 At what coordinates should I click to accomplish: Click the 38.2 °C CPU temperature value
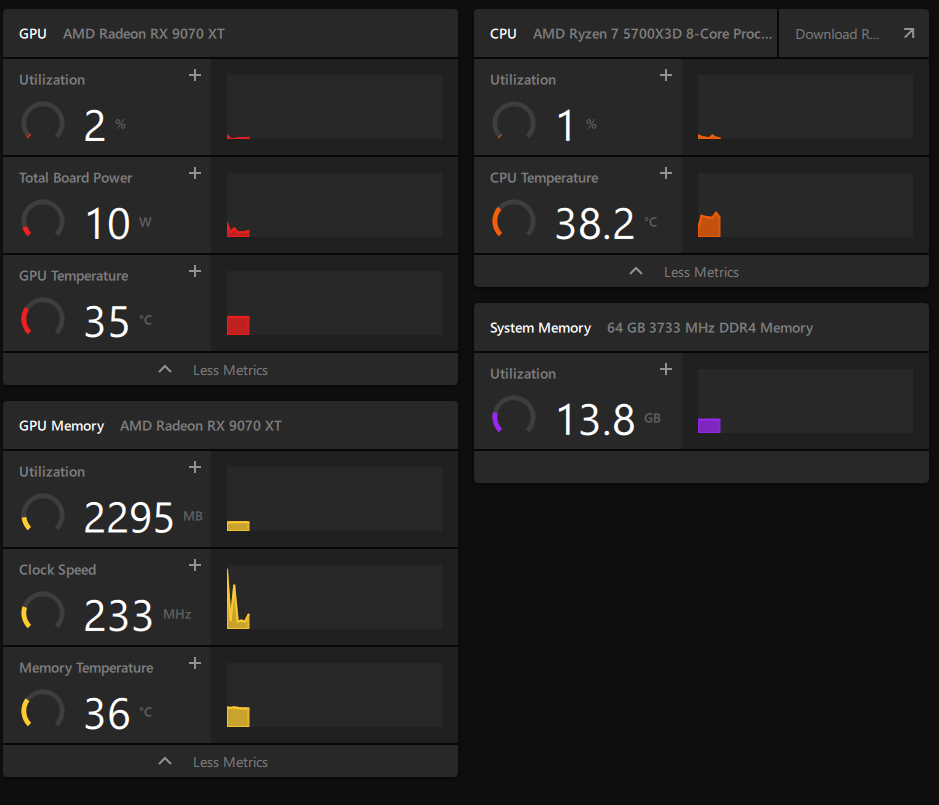pos(606,224)
